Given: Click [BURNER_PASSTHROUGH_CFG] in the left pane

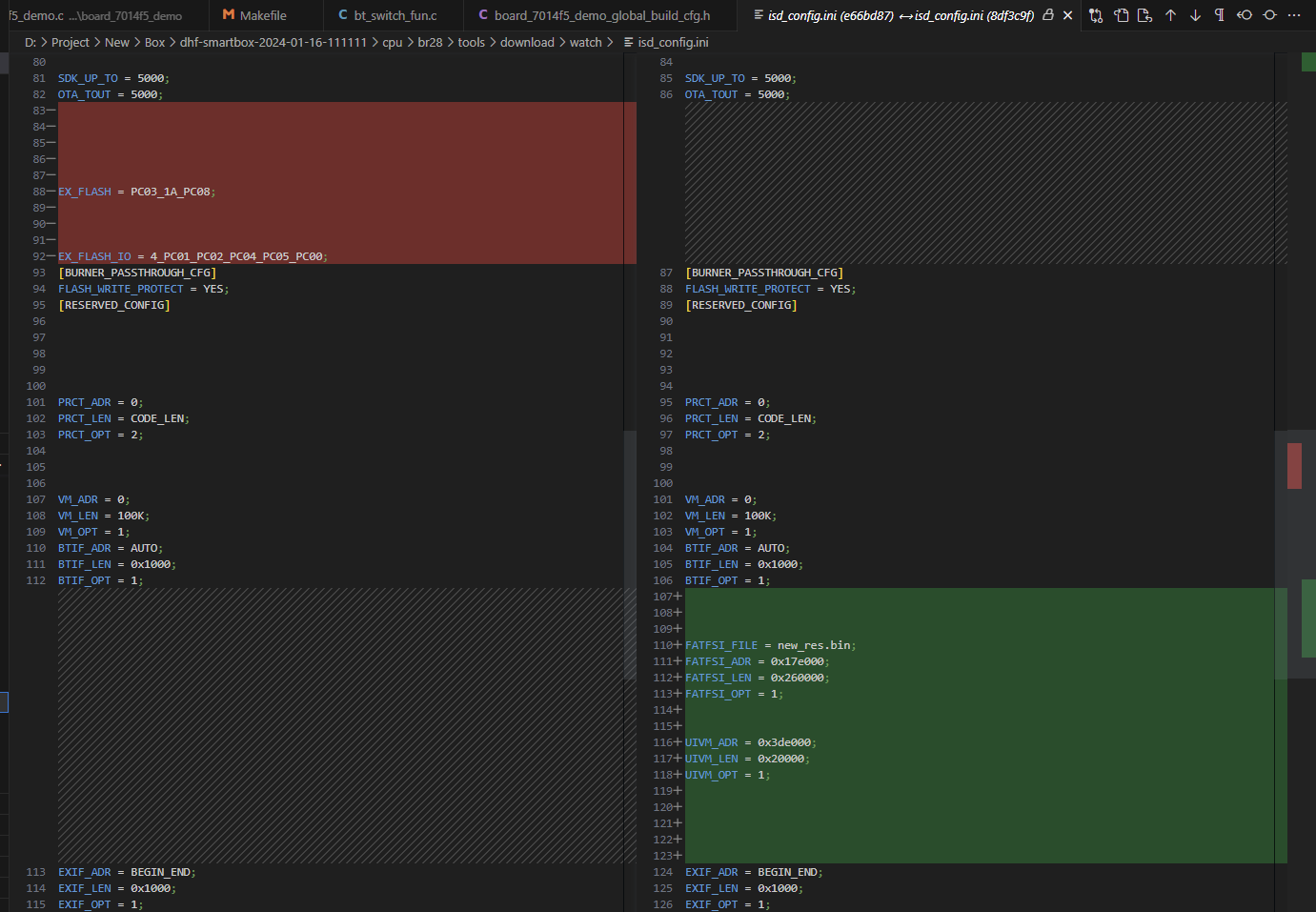Looking at the screenshot, I should 137,273.
